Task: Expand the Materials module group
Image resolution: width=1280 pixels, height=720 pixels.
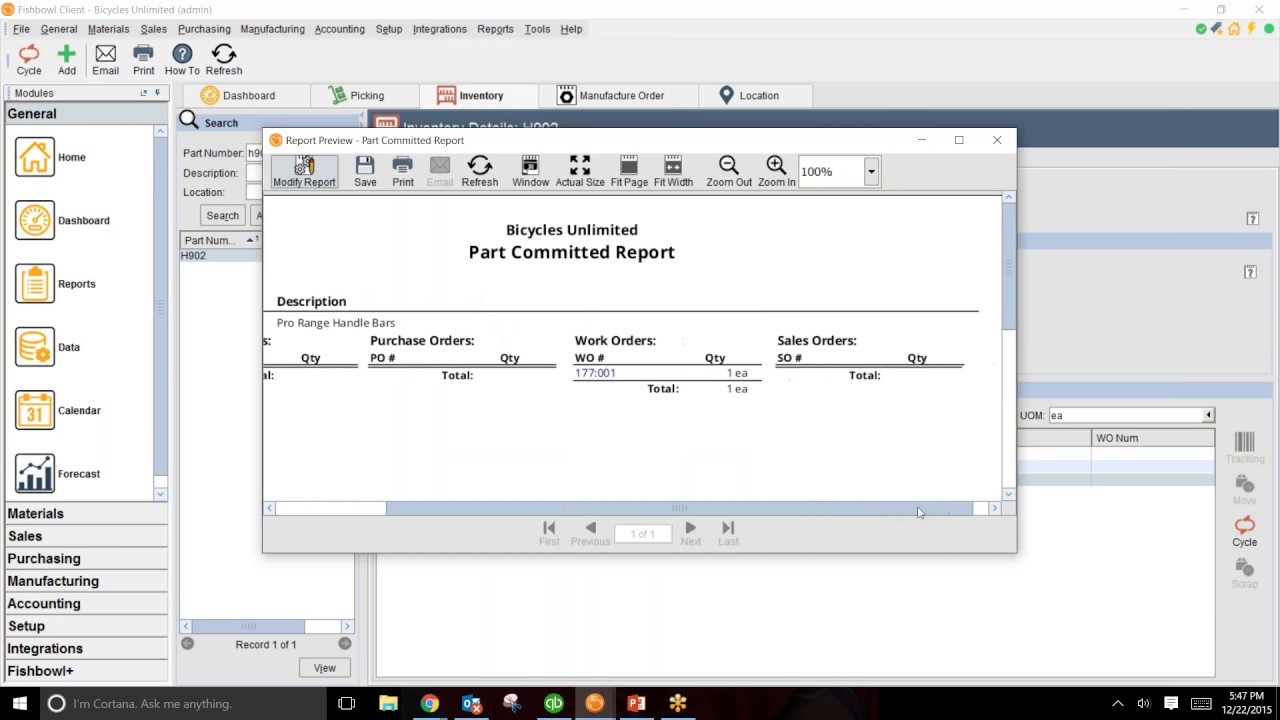Action: click(86, 514)
